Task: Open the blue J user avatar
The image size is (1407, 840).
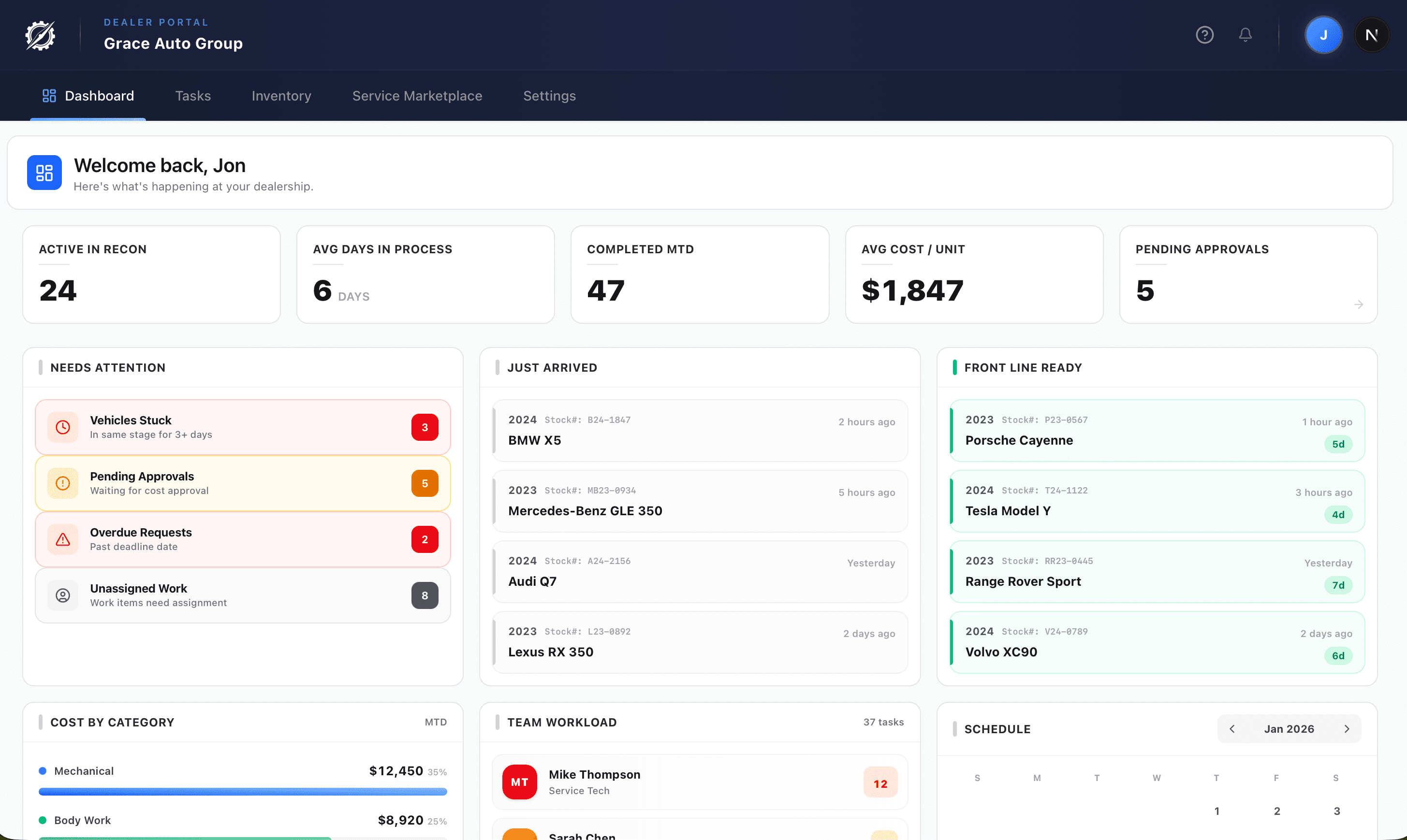Action: click(x=1323, y=35)
